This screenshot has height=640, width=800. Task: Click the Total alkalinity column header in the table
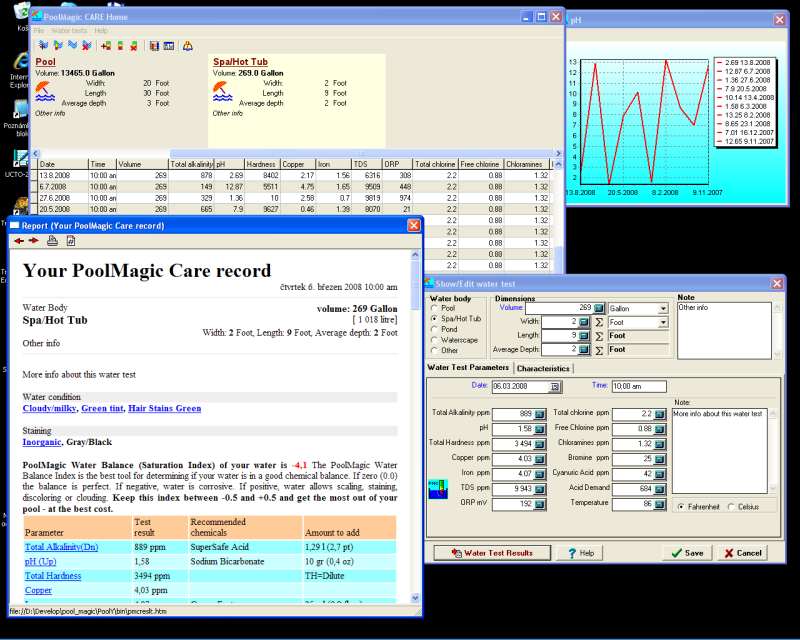[191, 164]
